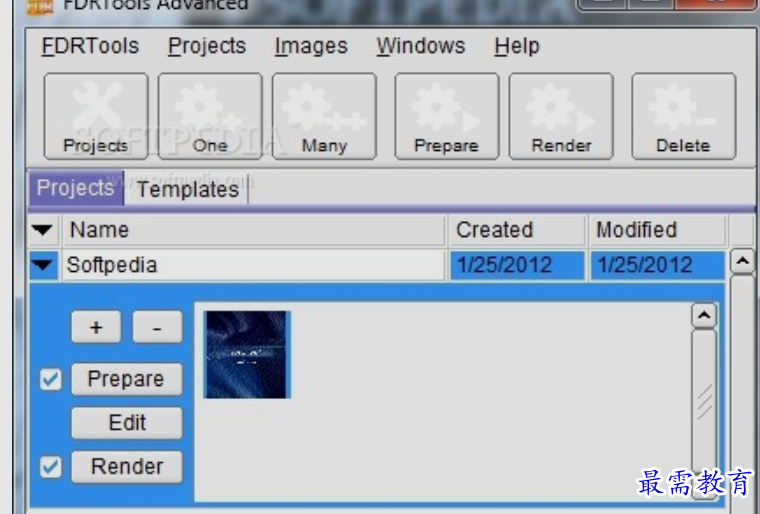Click the image panel scrollbar up arrow
The height and width of the screenshot is (514, 760).
[x=704, y=316]
